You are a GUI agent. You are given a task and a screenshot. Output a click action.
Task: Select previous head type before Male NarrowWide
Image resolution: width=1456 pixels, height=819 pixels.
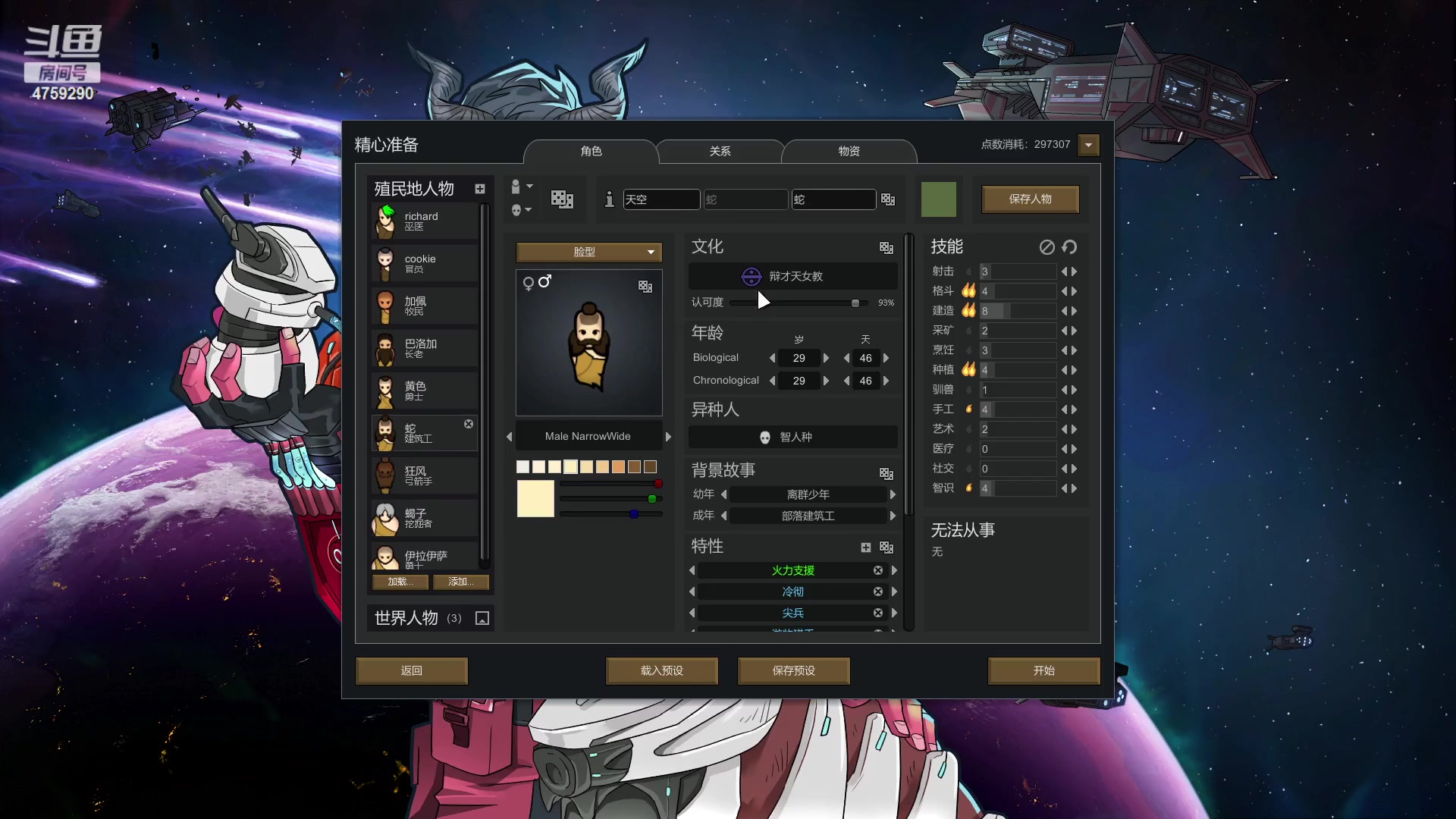(509, 437)
